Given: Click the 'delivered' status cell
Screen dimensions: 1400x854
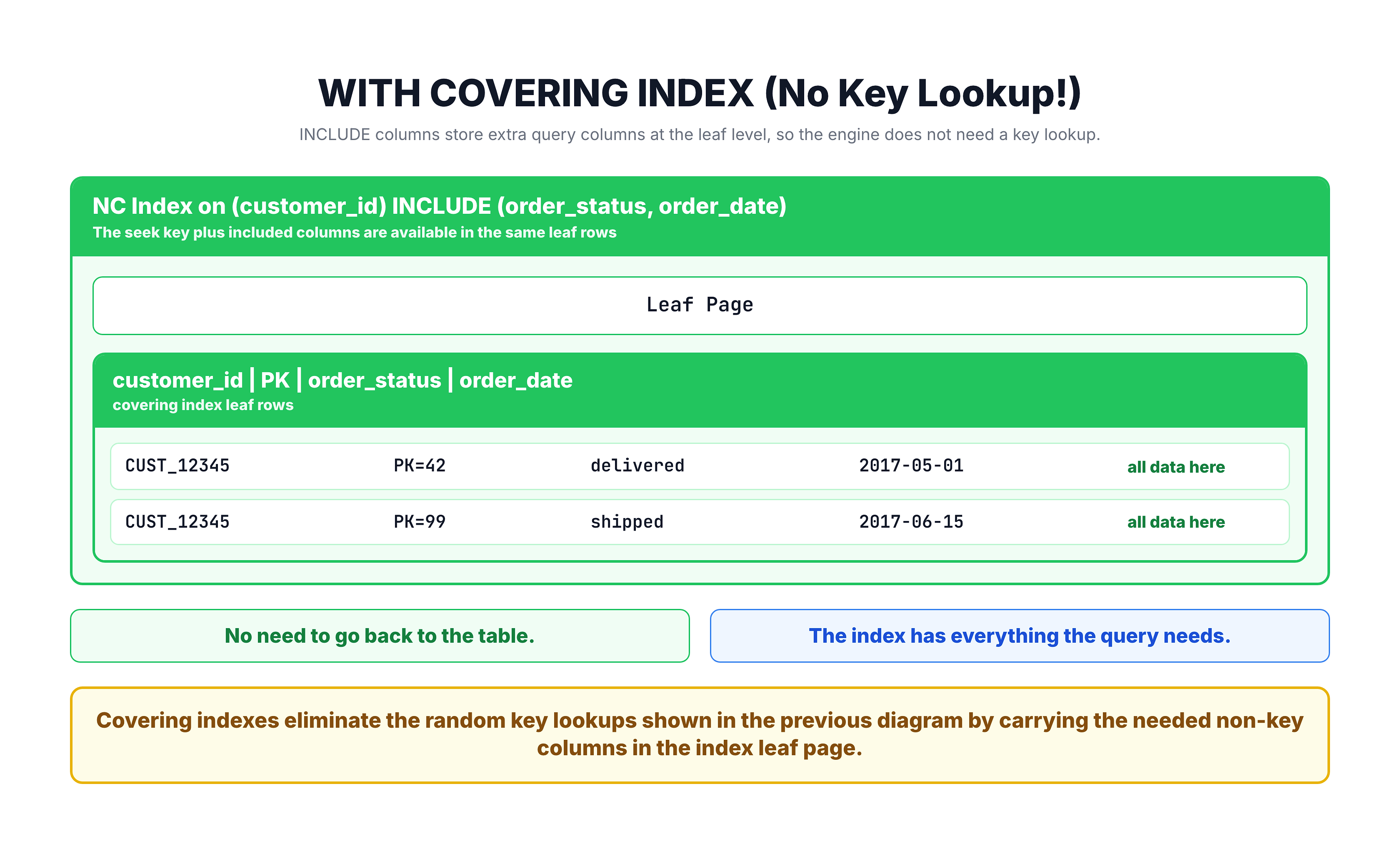Looking at the screenshot, I should 637,466.
